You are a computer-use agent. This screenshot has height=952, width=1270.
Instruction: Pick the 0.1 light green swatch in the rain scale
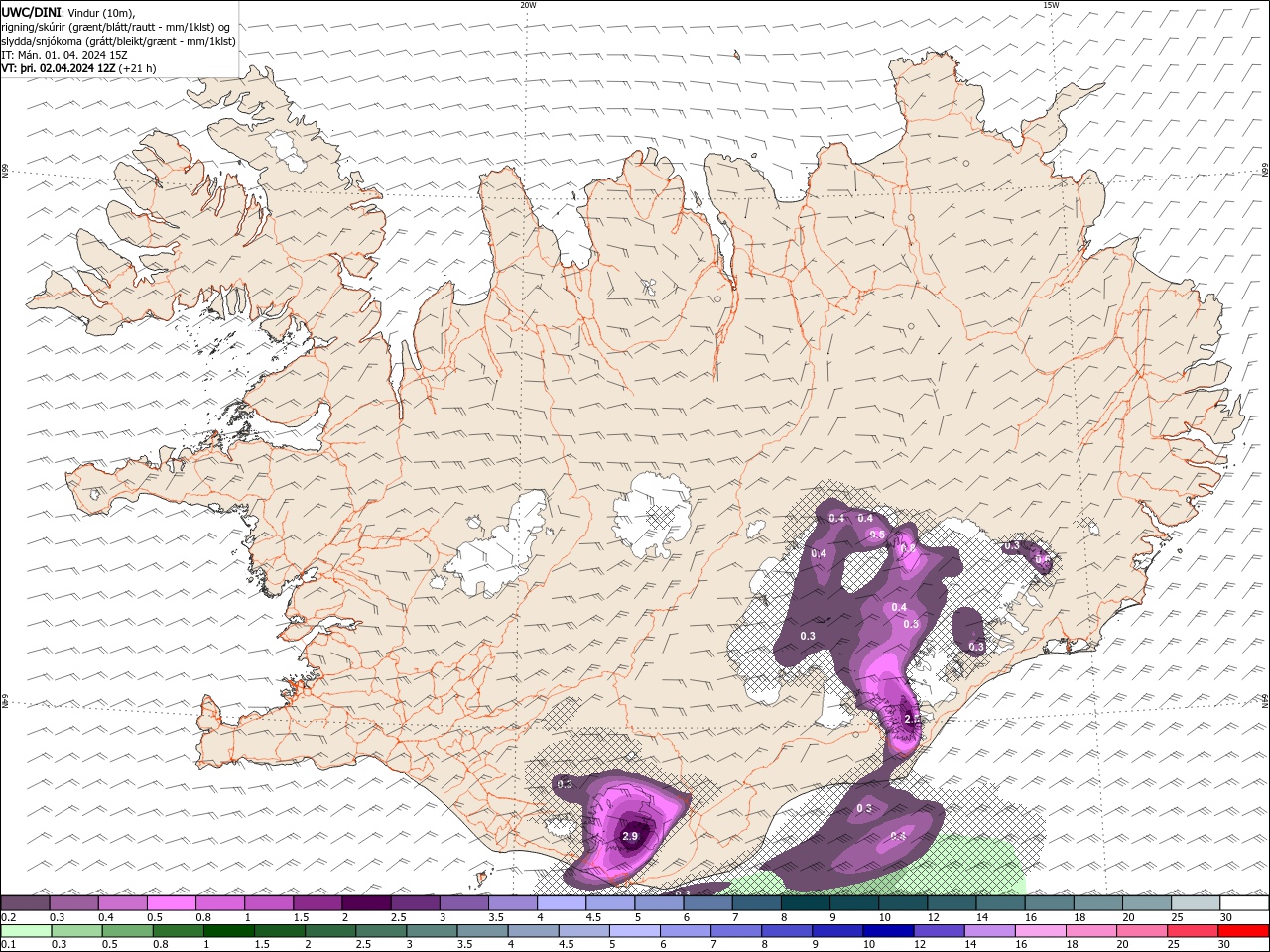click(x=26, y=931)
